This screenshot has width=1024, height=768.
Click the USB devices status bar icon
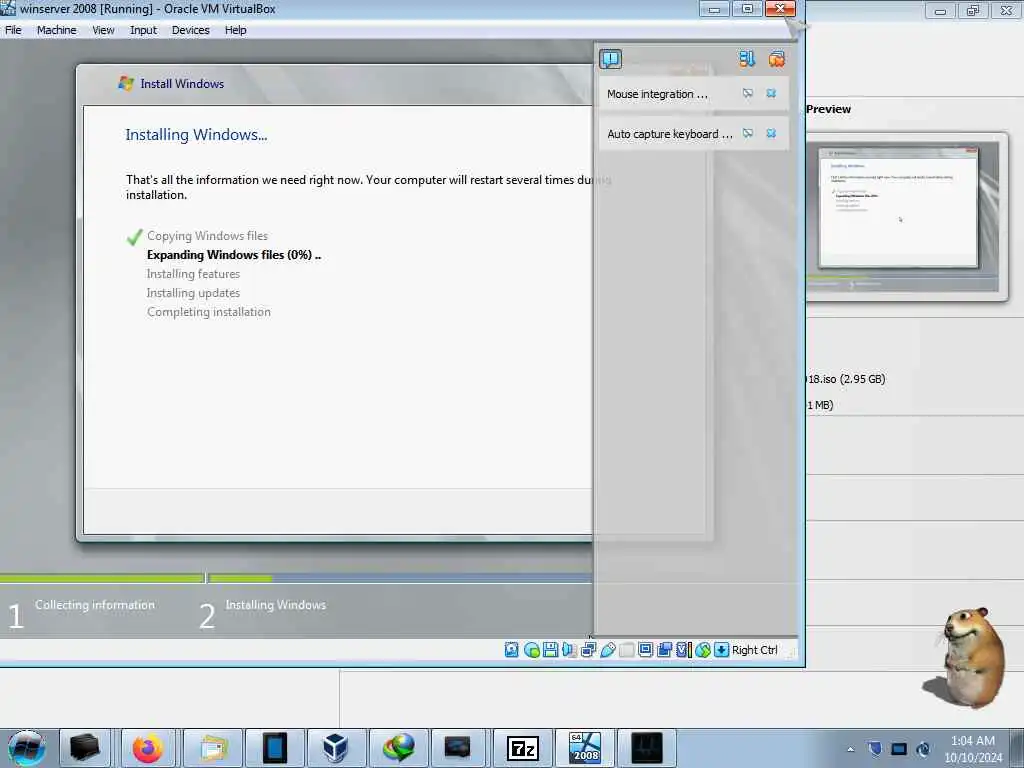pos(607,650)
